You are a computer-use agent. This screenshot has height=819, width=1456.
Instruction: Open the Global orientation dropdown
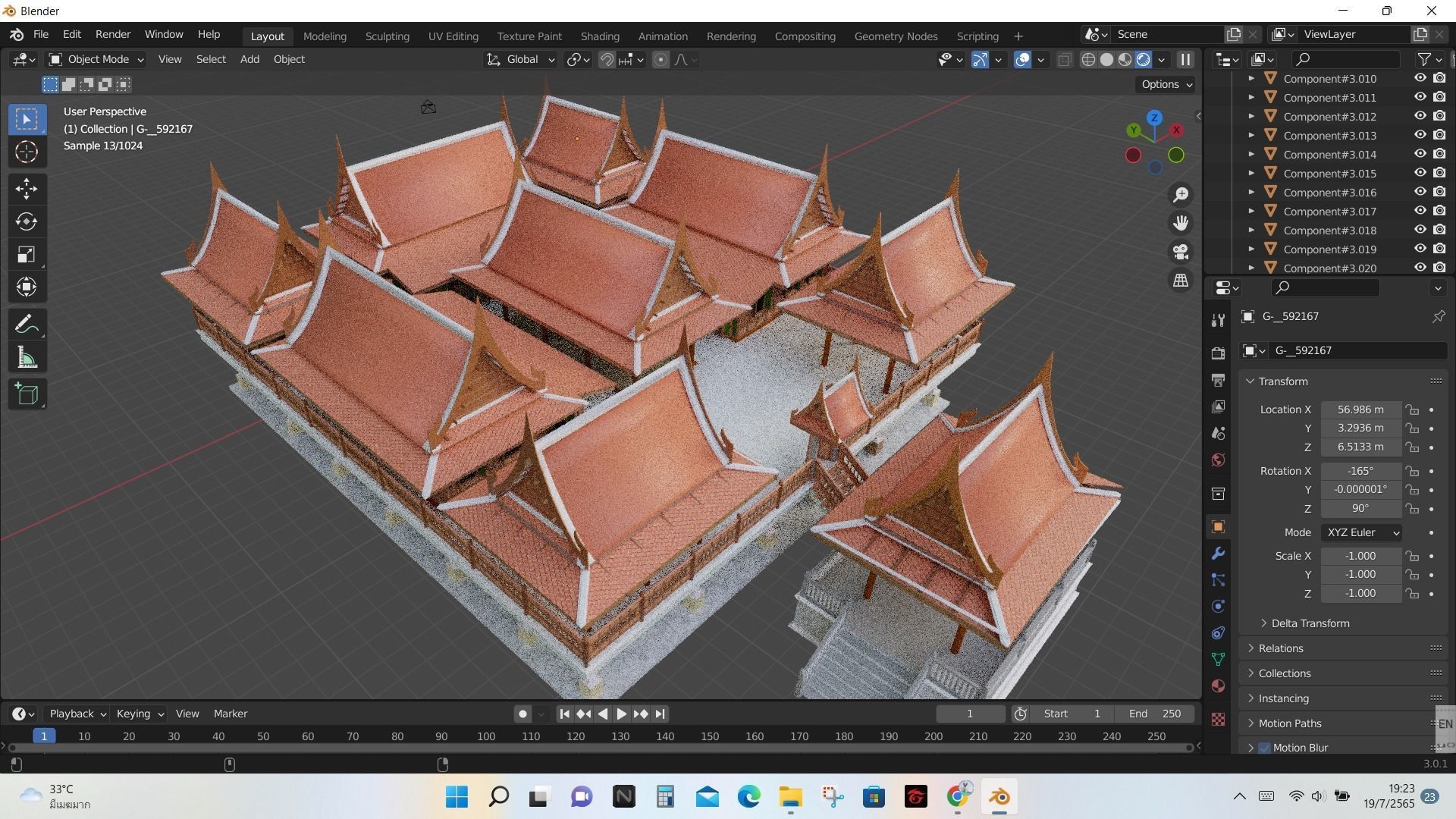click(520, 59)
